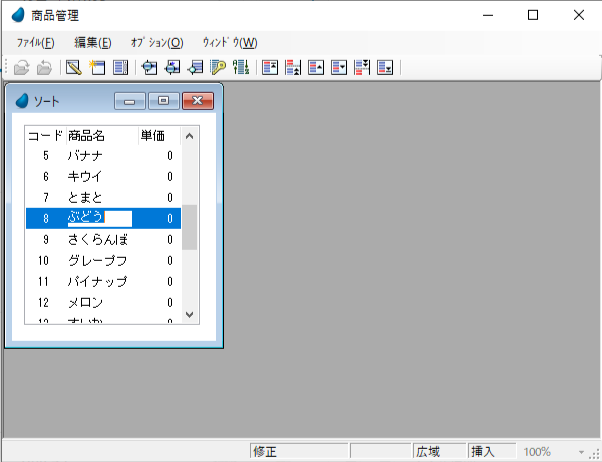Click the single down-arrow next record icon
The height and width of the screenshot is (462, 602).
point(339,68)
